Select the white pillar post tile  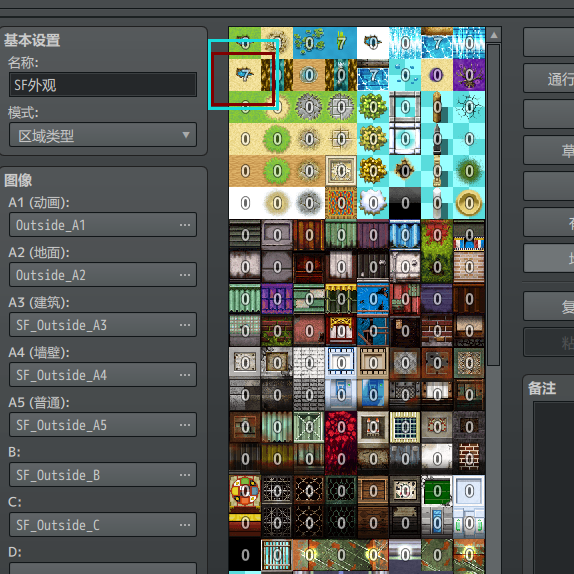437,203
